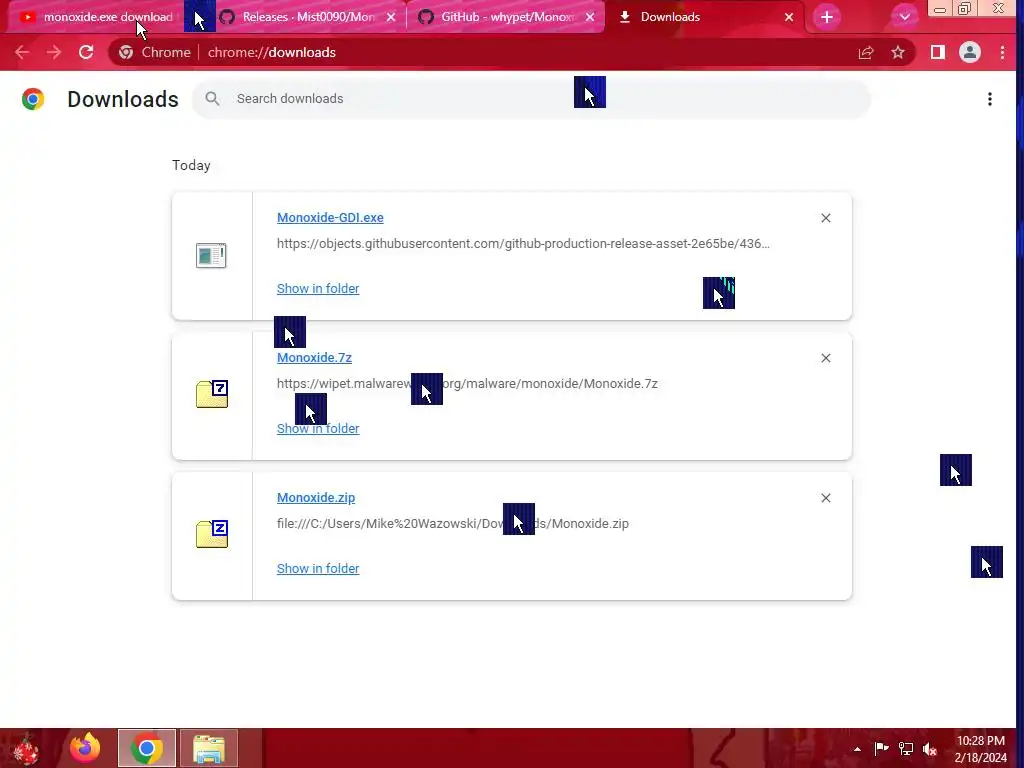Go back with the browser back arrow

[22, 52]
